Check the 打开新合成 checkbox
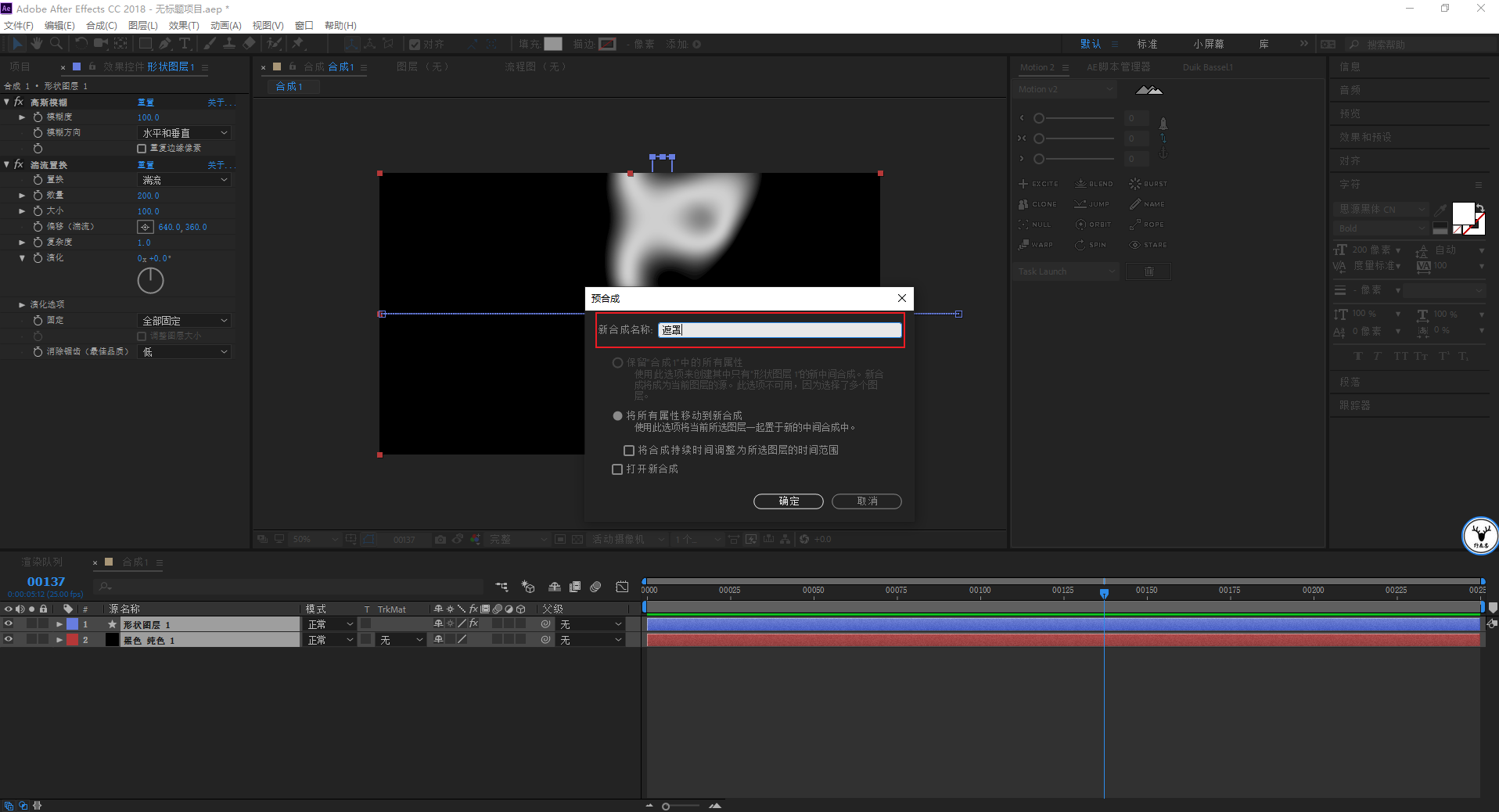The width and height of the screenshot is (1499, 812). click(x=617, y=469)
